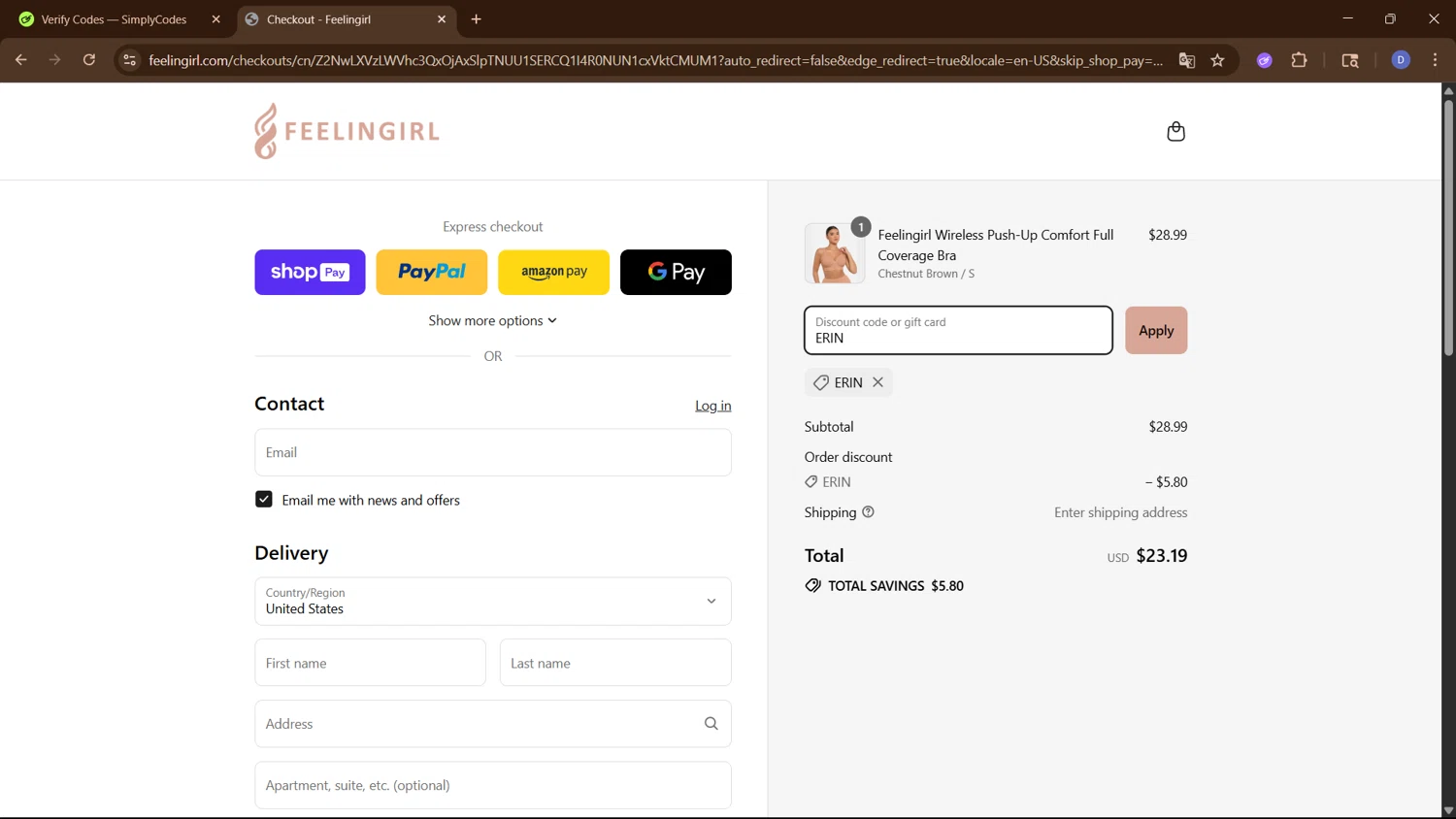The width and height of the screenshot is (1456, 819).
Task: Select Google Pay express checkout
Action: coord(676,272)
